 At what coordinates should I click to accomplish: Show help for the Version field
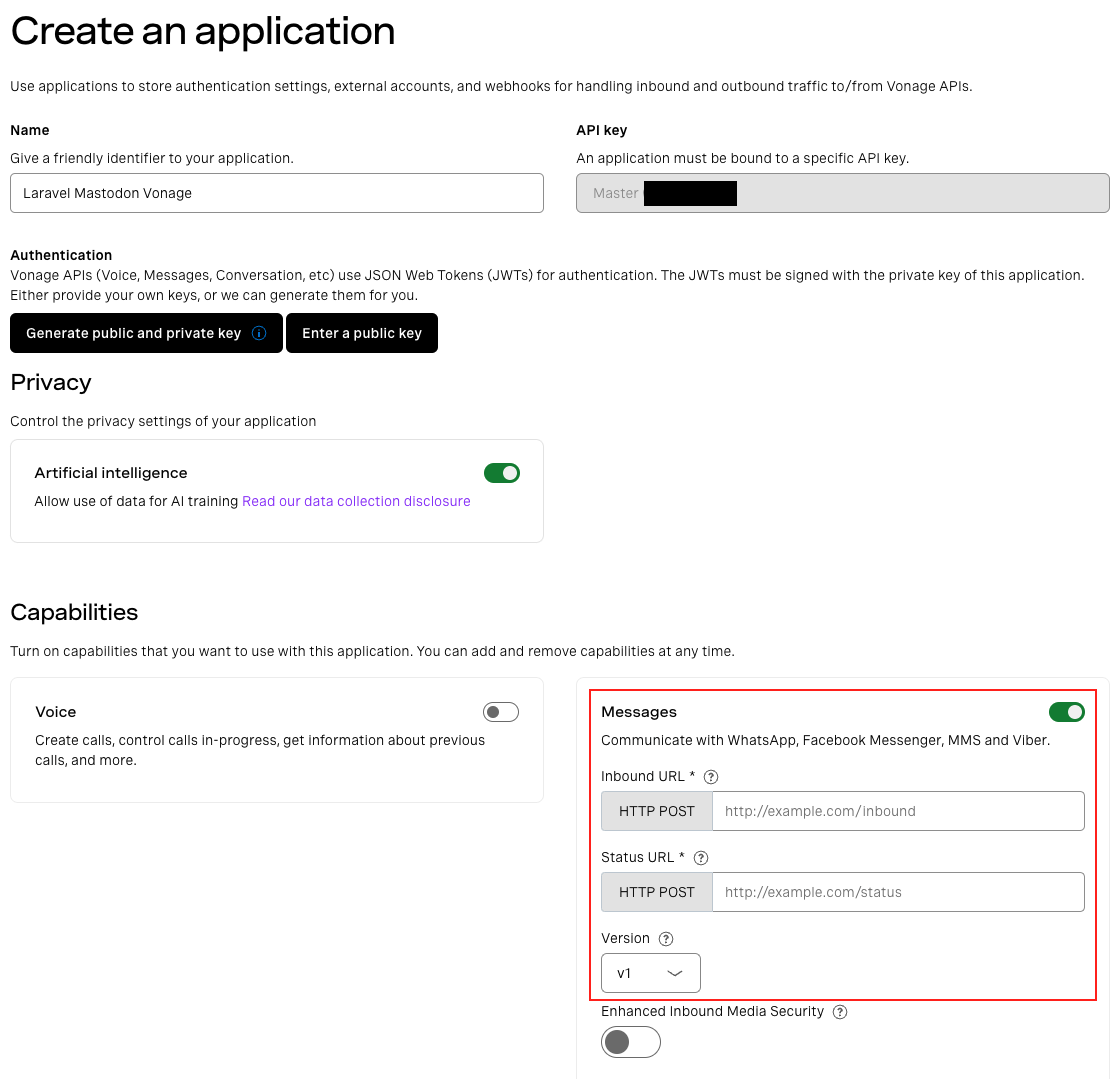point(666,939)
